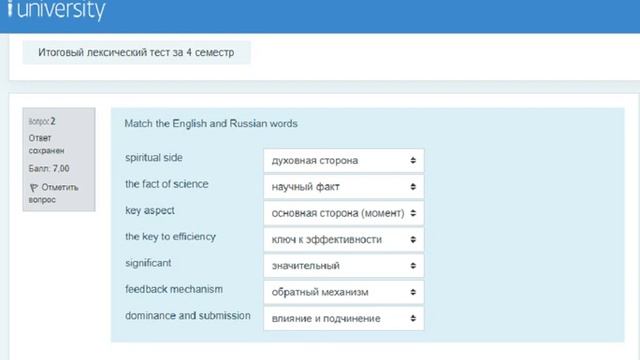The width and height of the screenshot is (640, 360).
Task: Click the 'significant' label
Action: tap(148, 263)
